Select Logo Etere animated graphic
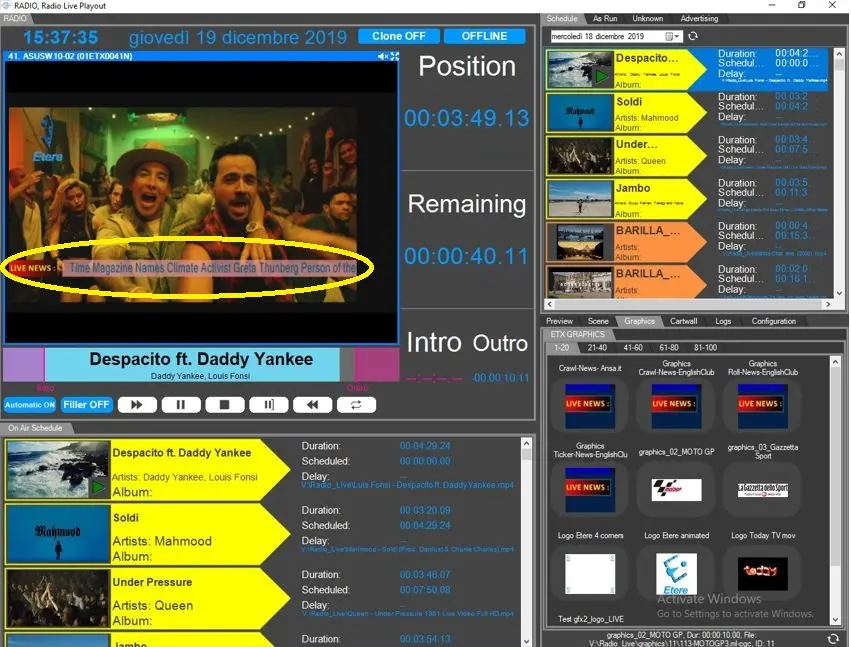This screenshot has width=851, height=647. [676, 573]
